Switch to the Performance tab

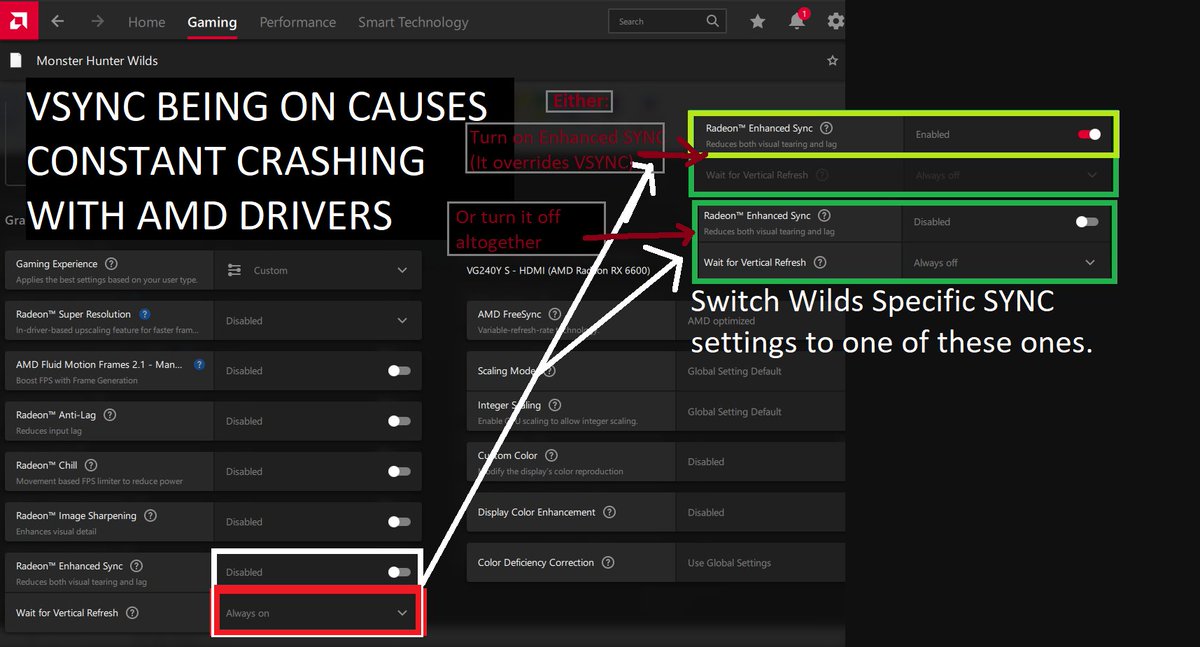(x=297, y=22)
